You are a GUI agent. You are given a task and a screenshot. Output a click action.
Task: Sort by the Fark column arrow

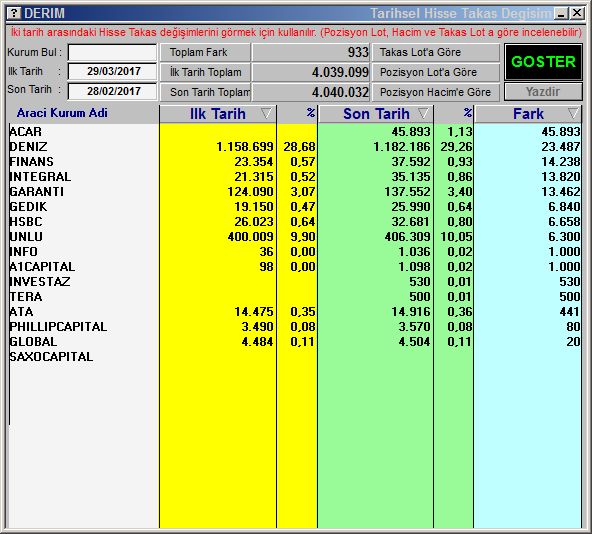click(x=573, y=113)
